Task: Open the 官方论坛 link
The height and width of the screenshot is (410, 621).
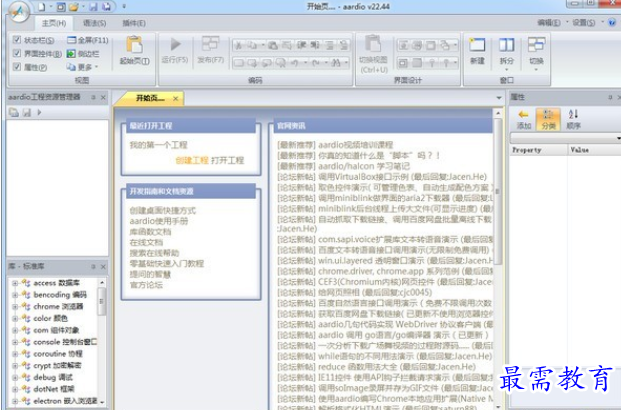Action: 146,285
